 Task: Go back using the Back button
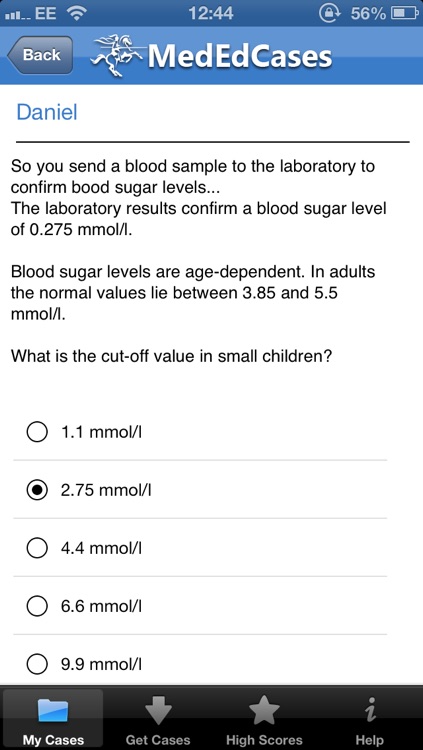pos(40,55)
